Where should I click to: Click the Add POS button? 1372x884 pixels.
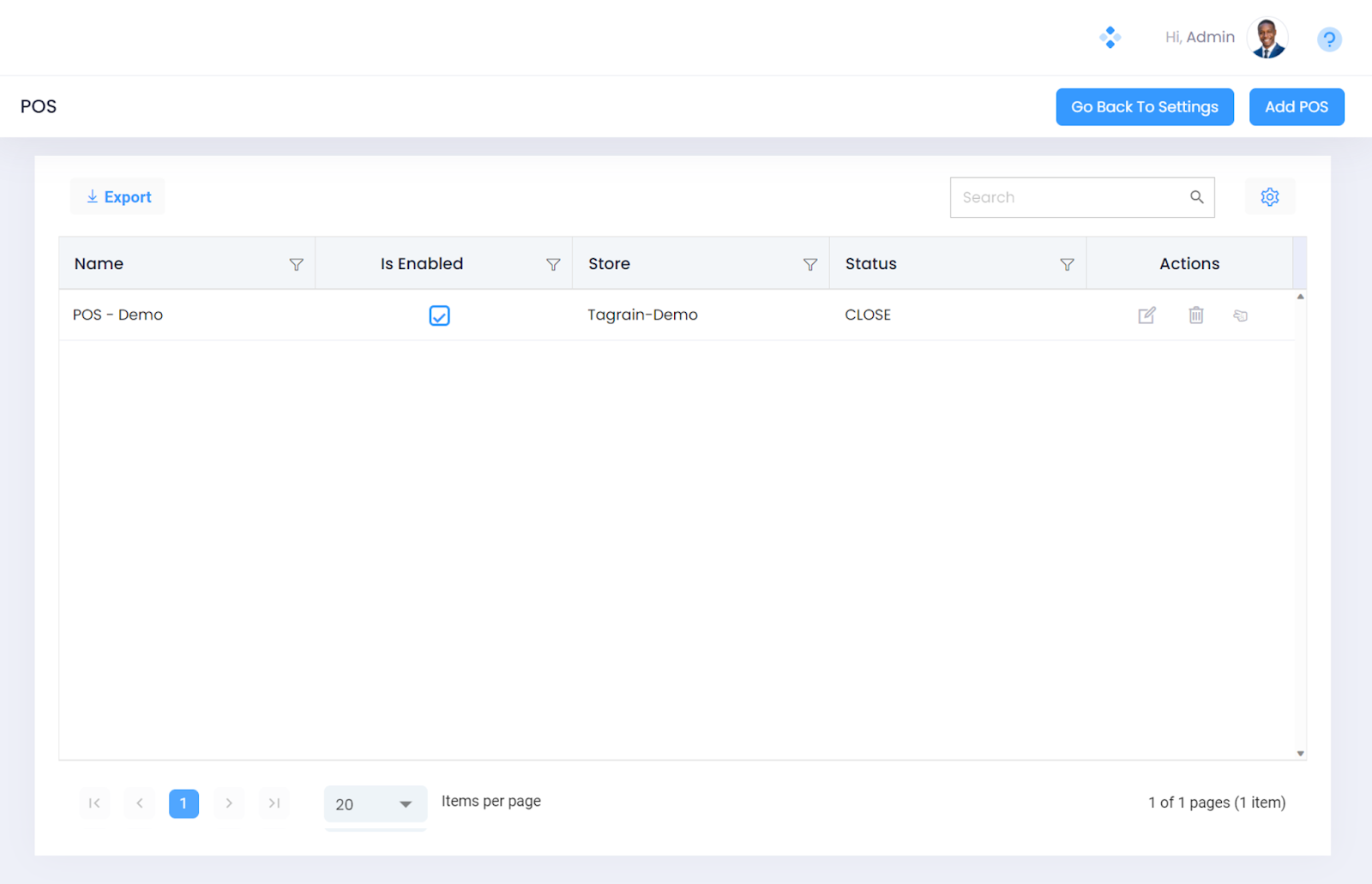pos(1296,107)
